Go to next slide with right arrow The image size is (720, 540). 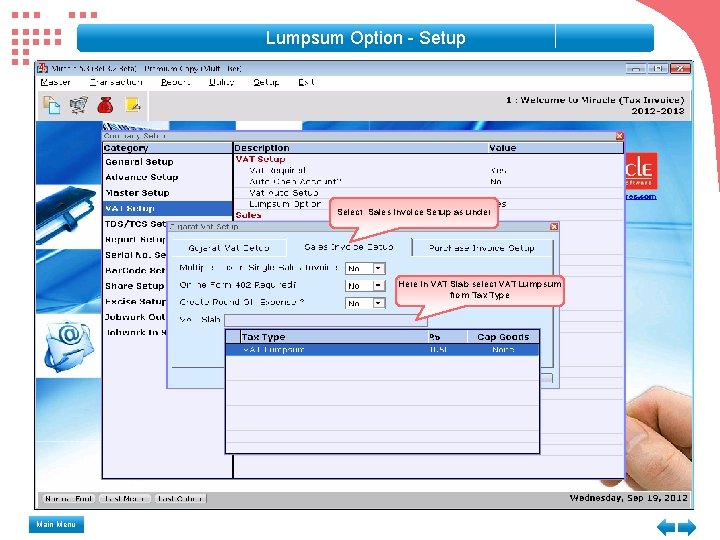(687, 527)
